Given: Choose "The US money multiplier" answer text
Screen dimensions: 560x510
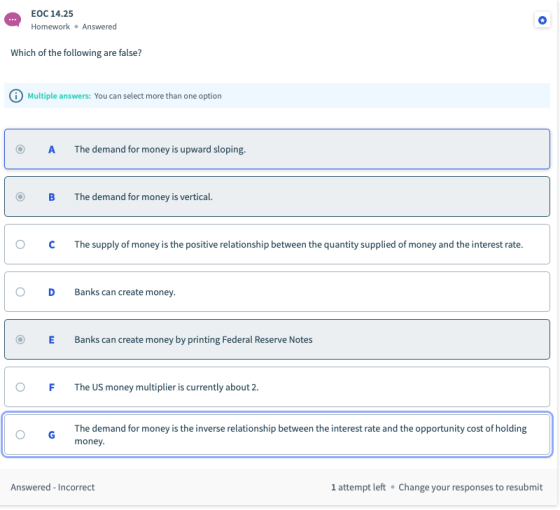Looking at the screenshot, I should (166, 387).
